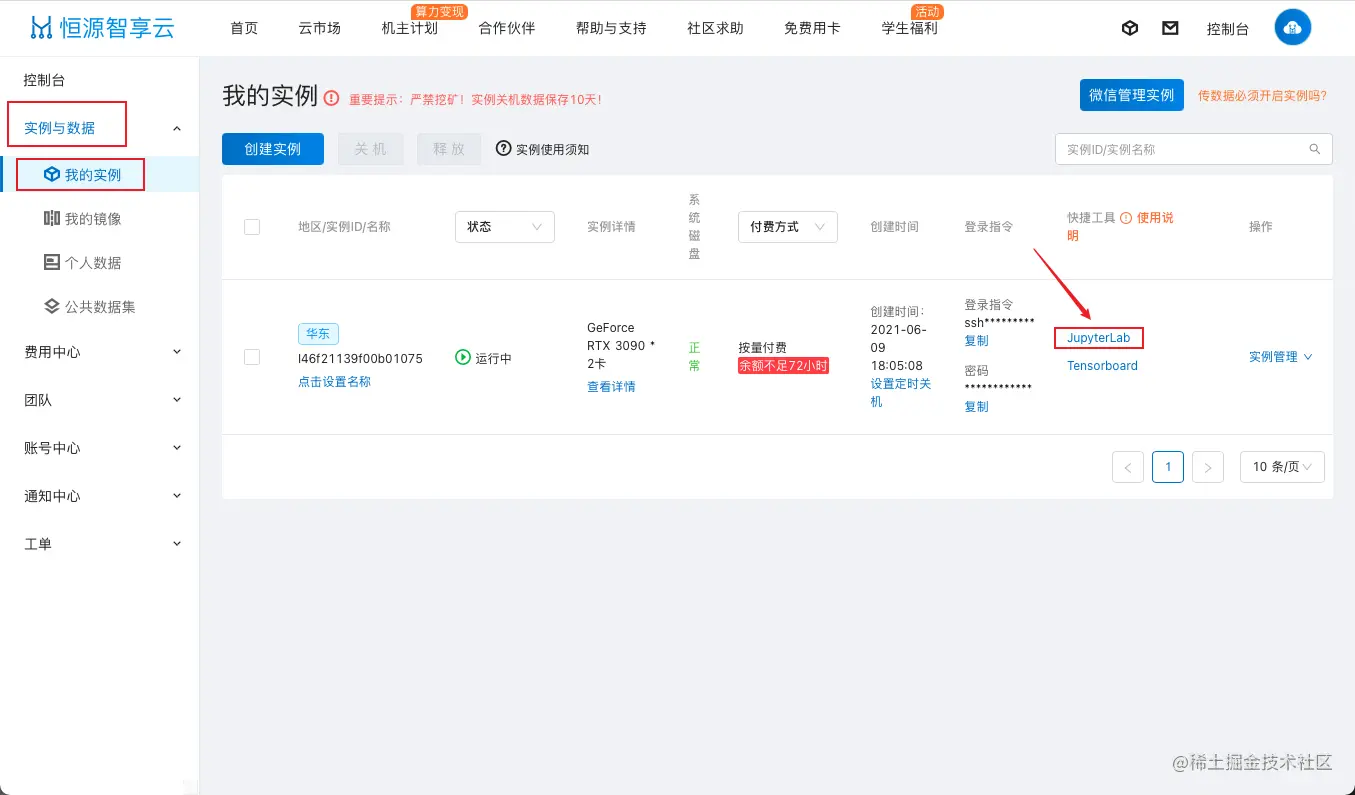Expand the 账号中心 sidebar section

point(100,448)
